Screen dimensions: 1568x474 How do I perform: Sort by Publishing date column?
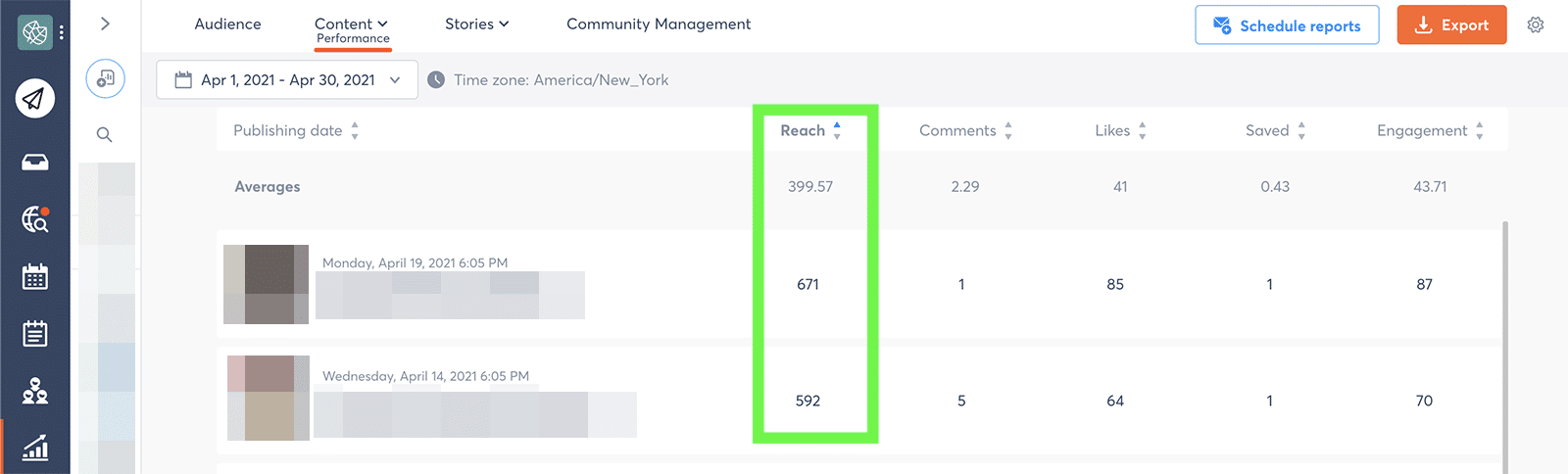[x=296, y=130]
